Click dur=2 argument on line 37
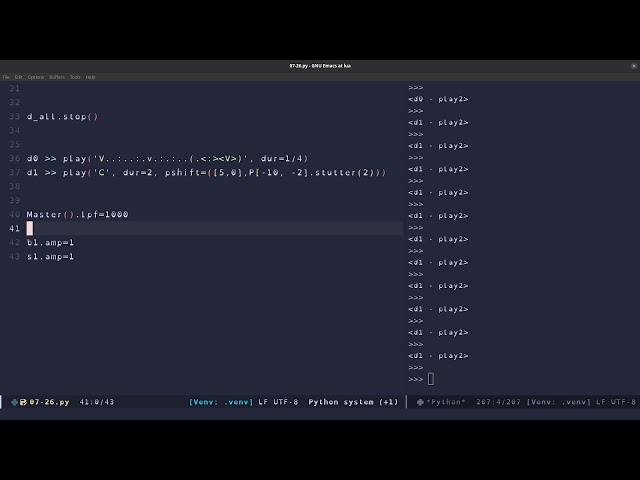The width and height of the screenshot is (640, 480). (x=138, y=173)
